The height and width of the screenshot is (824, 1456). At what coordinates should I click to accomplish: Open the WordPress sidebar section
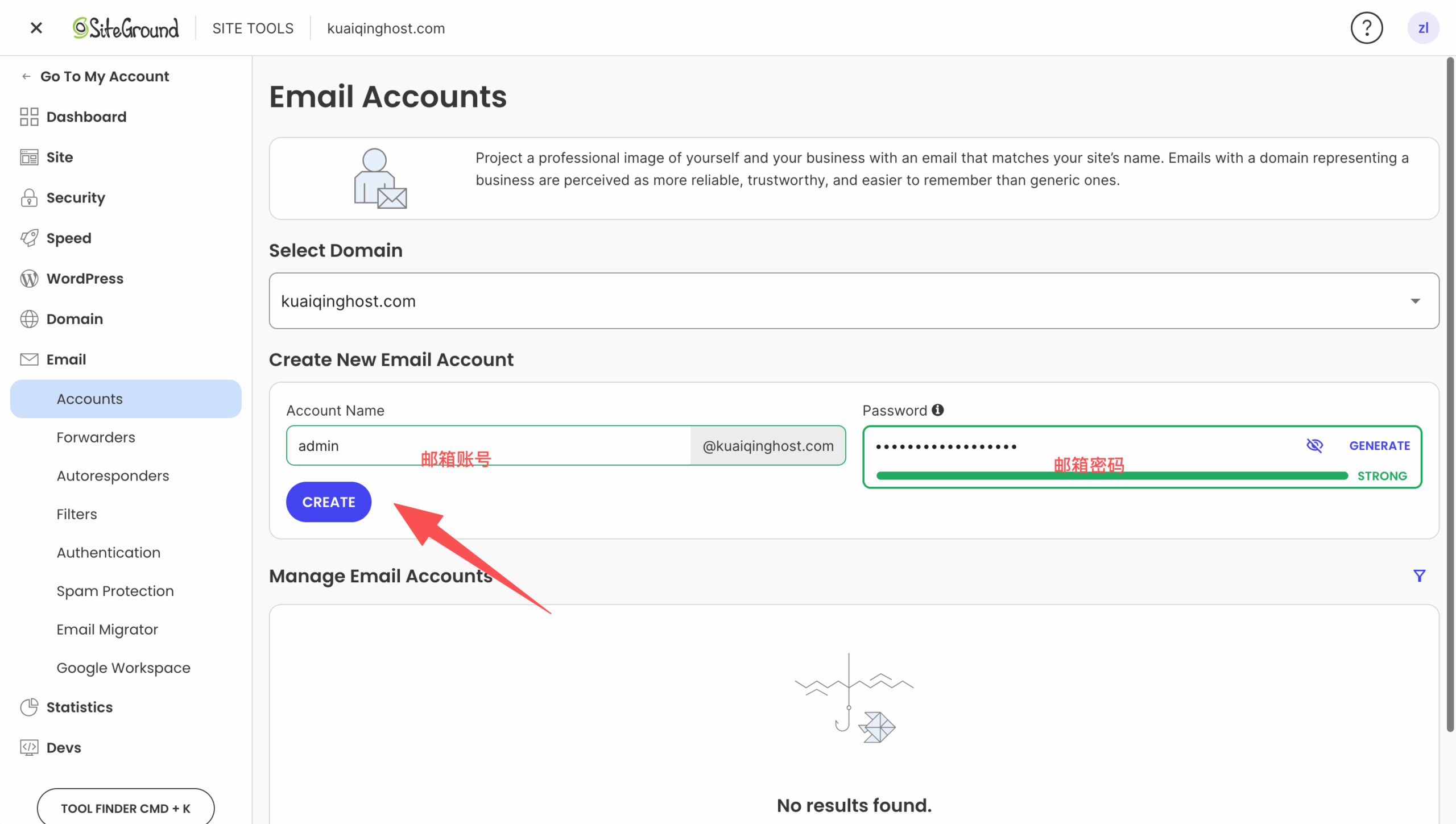click(84, 278)
